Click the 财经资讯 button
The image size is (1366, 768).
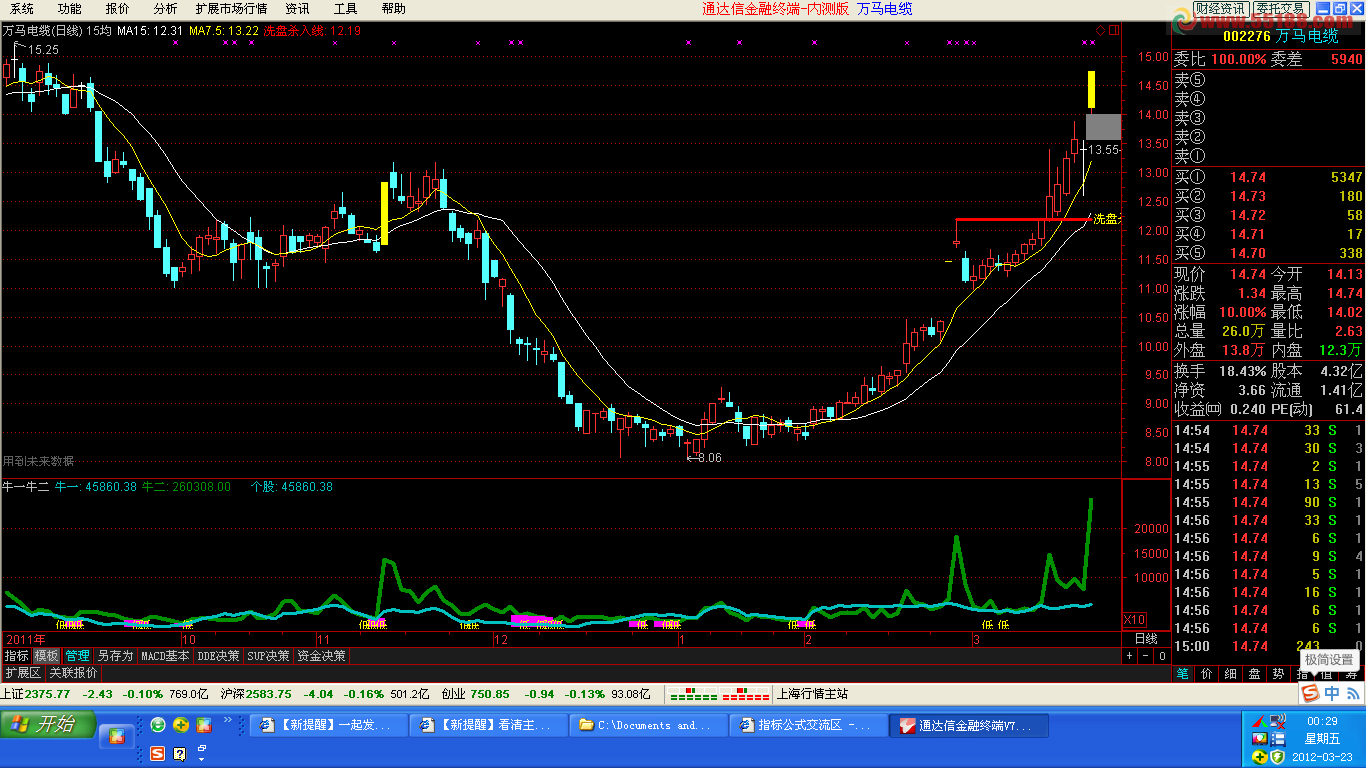[x=1220, y=9]
